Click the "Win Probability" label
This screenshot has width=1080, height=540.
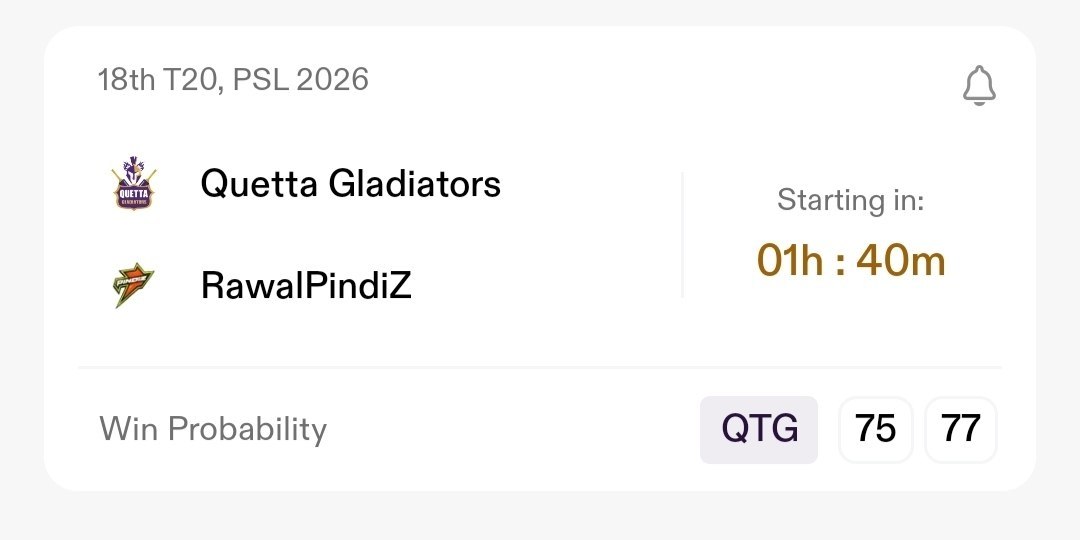pos(213,429)
